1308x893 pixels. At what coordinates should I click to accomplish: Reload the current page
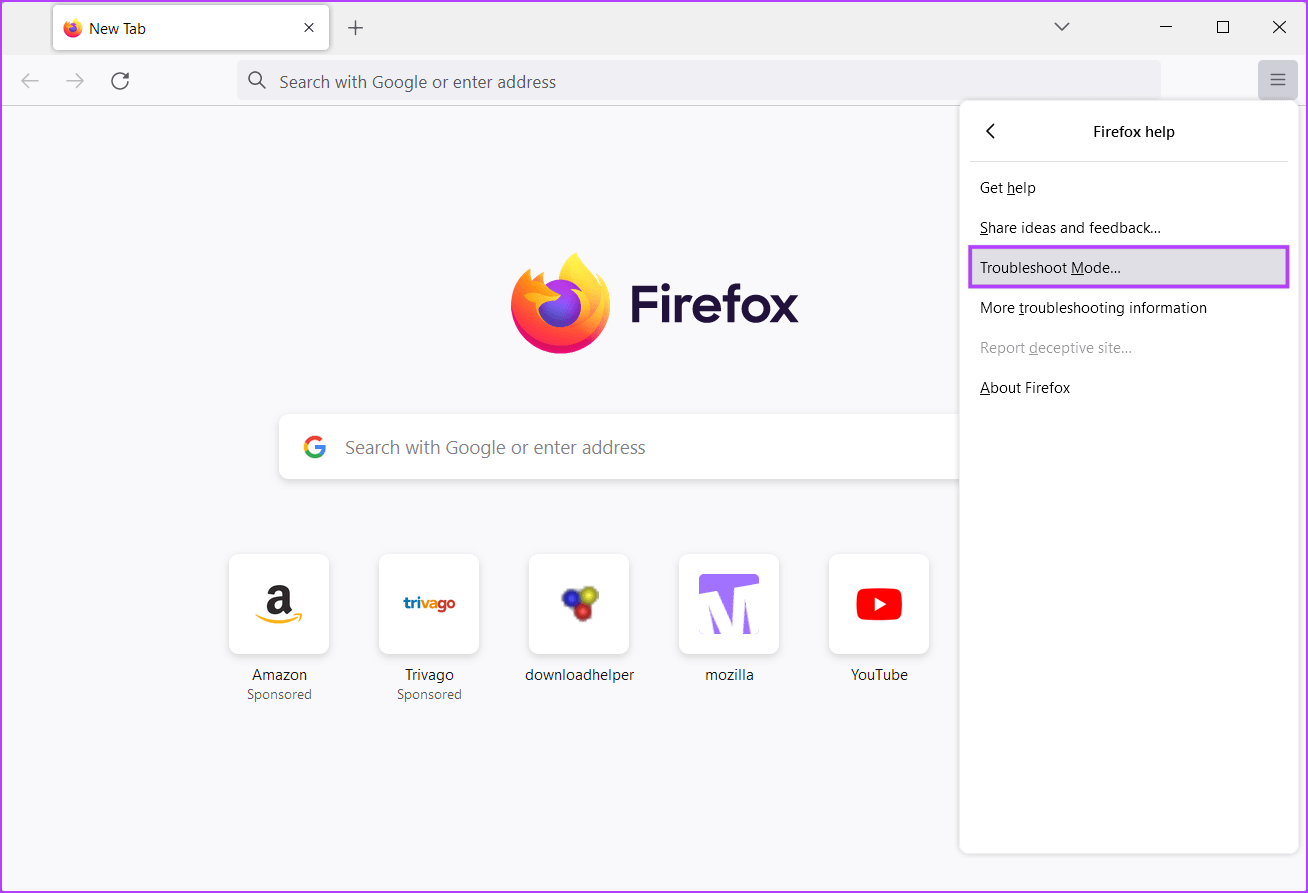tap(120, 81)
